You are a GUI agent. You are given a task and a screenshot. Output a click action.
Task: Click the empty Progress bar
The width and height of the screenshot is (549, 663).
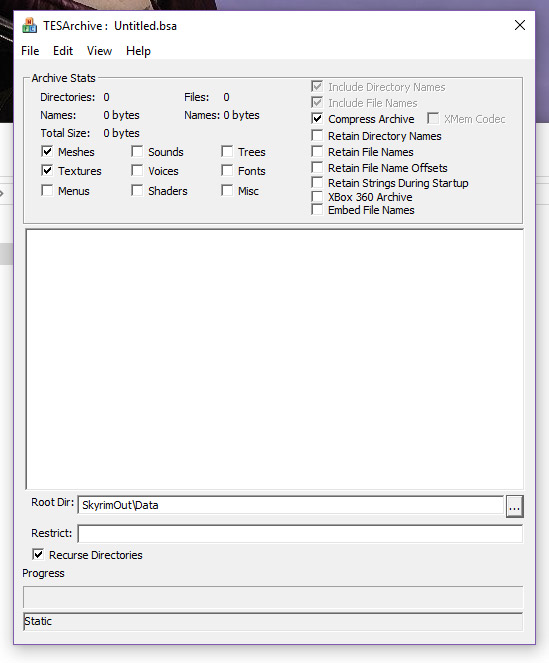coord(273,597)
